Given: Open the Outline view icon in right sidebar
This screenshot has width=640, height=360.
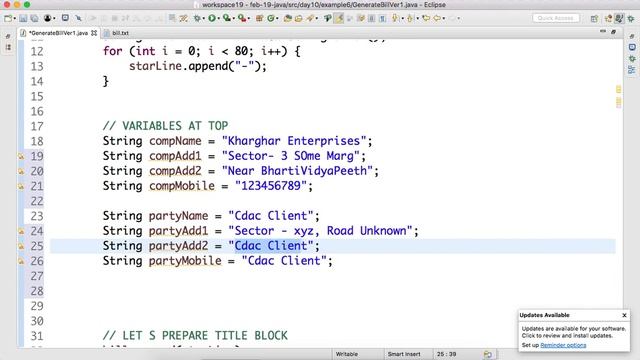Looking at the screenshot, I should pos(632,70).
